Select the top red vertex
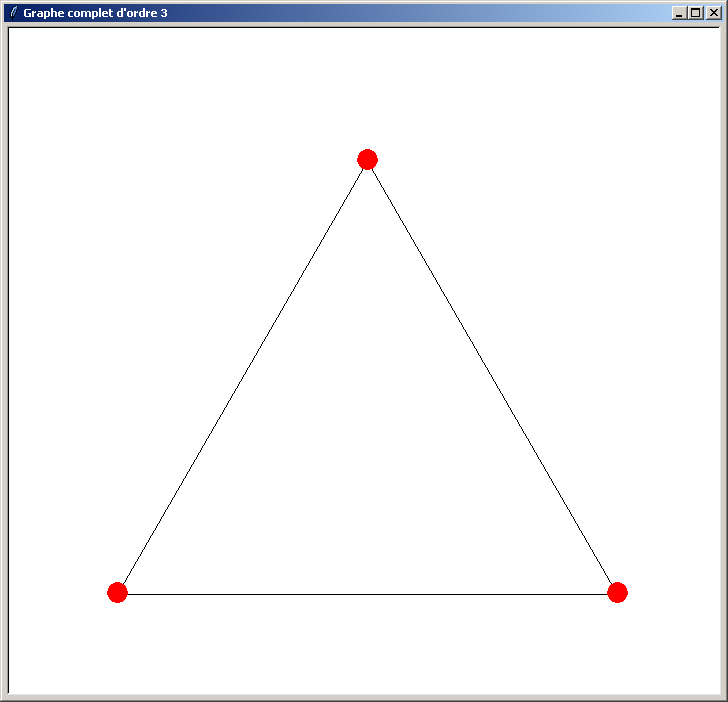This screenshot has width=728, height=702. pyautogui.click(x=367, y=159)
